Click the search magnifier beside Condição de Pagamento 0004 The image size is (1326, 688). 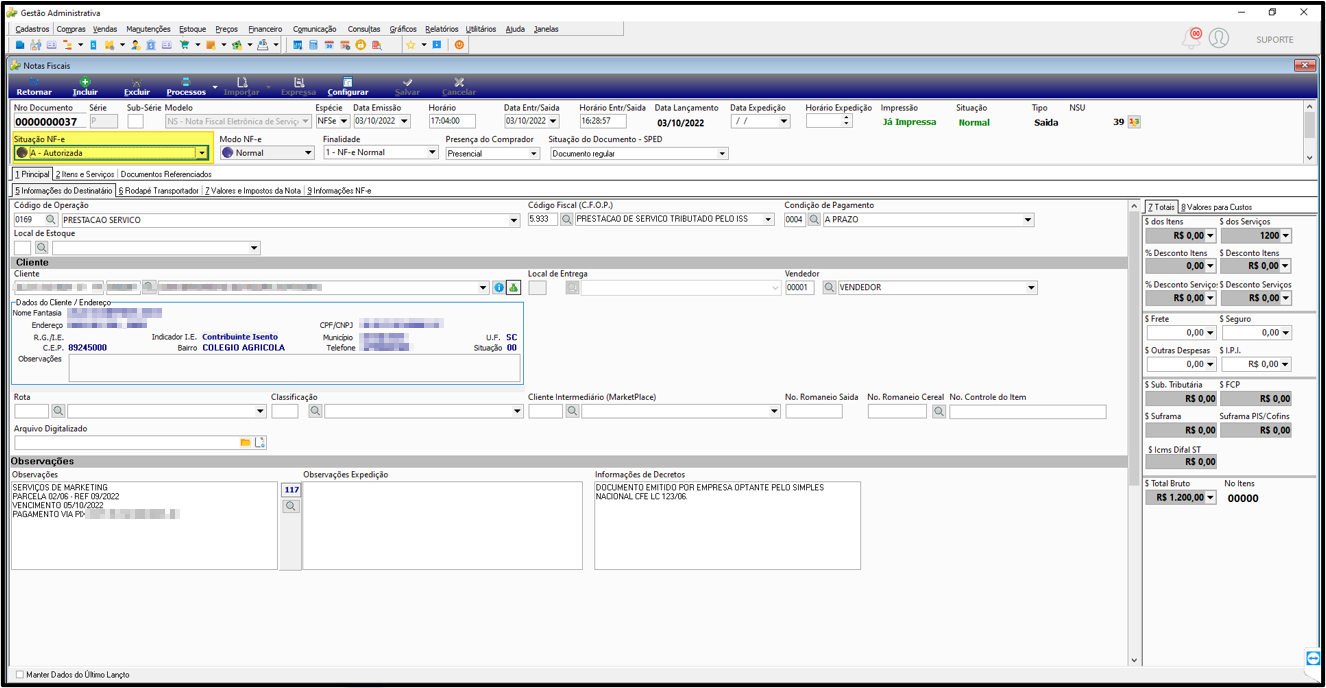[814, 219]
